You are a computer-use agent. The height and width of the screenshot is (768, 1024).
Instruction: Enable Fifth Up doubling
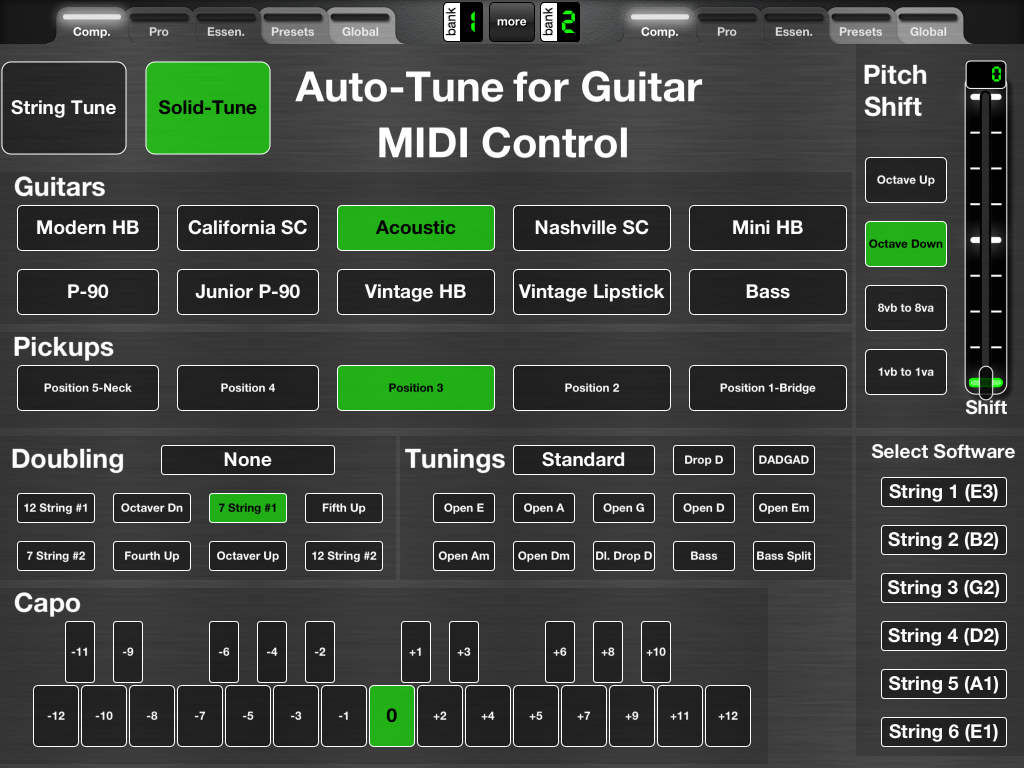pos(344,508)
